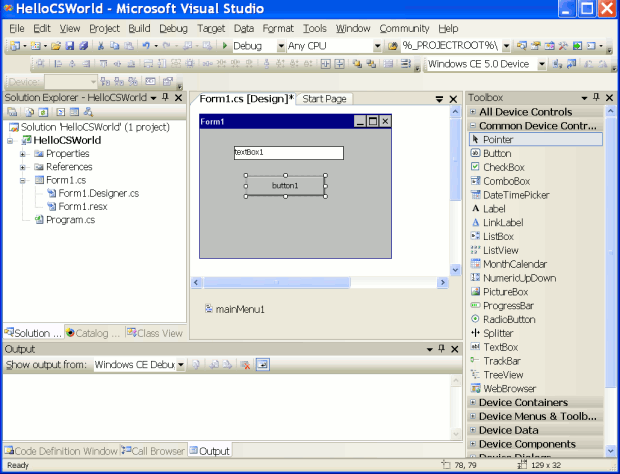Select the RadioButton control in Toolbox
The width and height of the screenshot is (620, 474).
tap(510, 319)
